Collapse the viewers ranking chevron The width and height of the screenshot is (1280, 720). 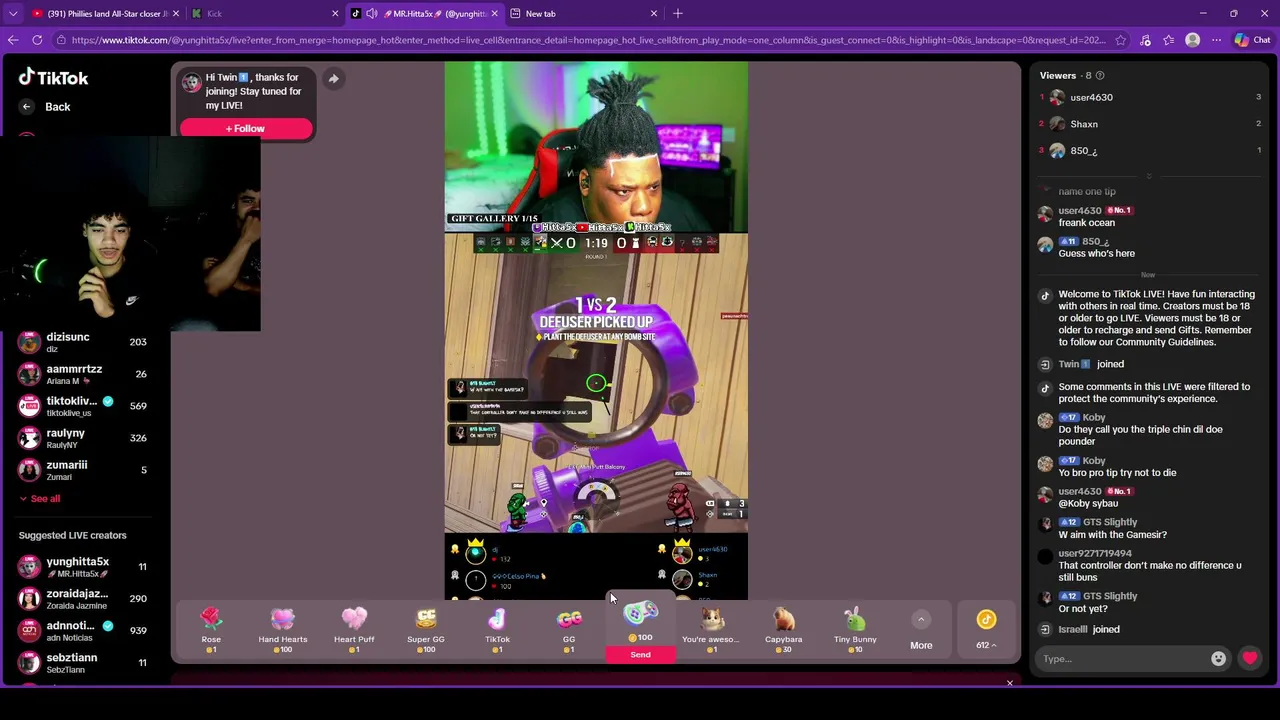[1148, 176]
